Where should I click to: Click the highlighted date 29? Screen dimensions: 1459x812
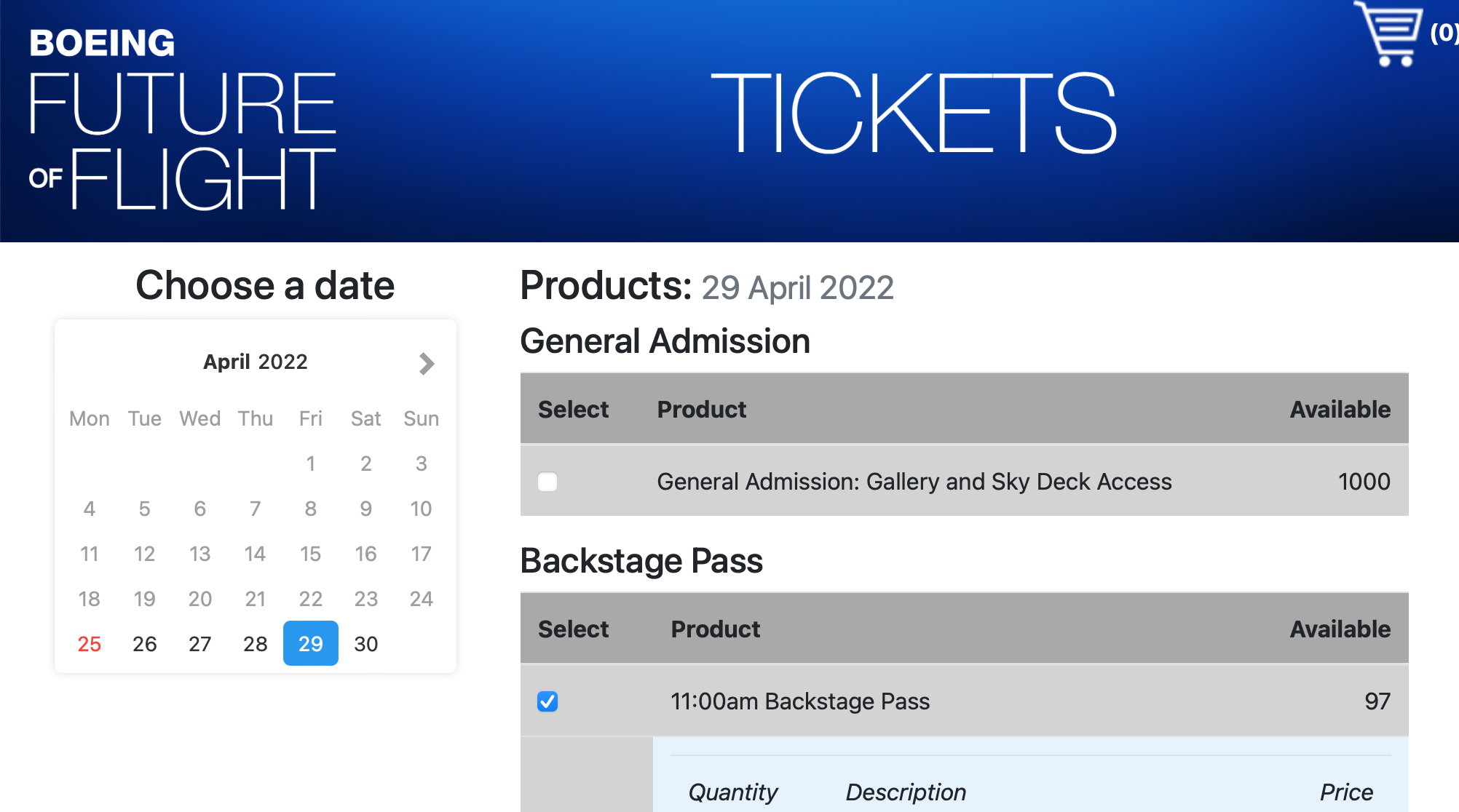click(x=310, y=644)
